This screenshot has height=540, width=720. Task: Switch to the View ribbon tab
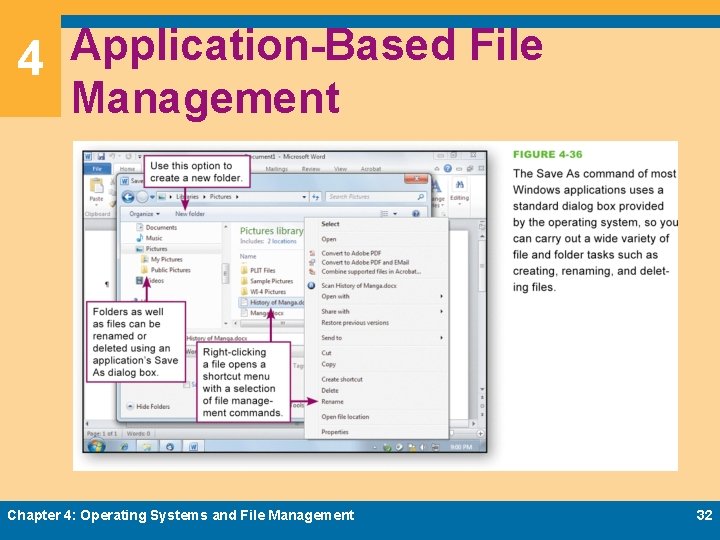pos(340,169)
